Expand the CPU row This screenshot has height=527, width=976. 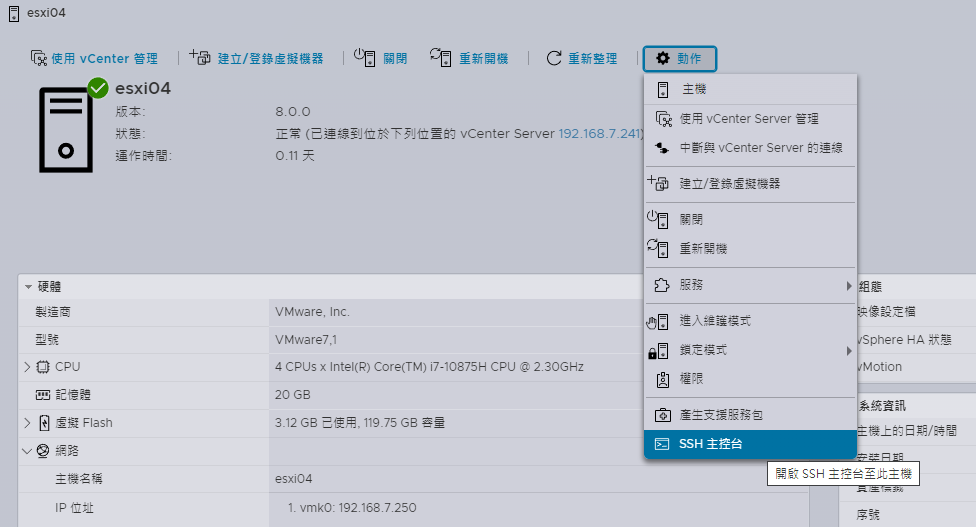point(27,367)
